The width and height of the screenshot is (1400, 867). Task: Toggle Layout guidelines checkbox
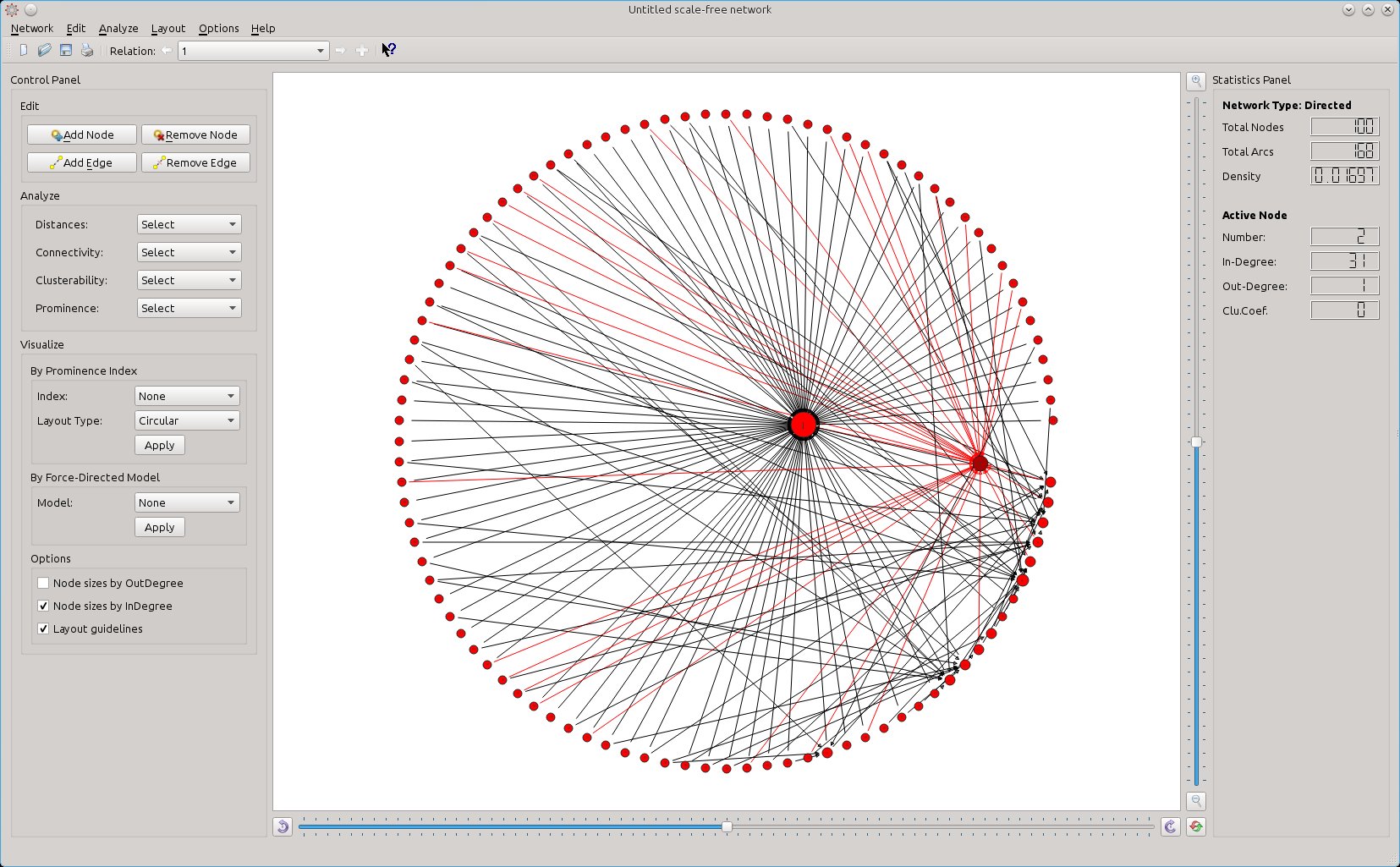coord(43,628)
